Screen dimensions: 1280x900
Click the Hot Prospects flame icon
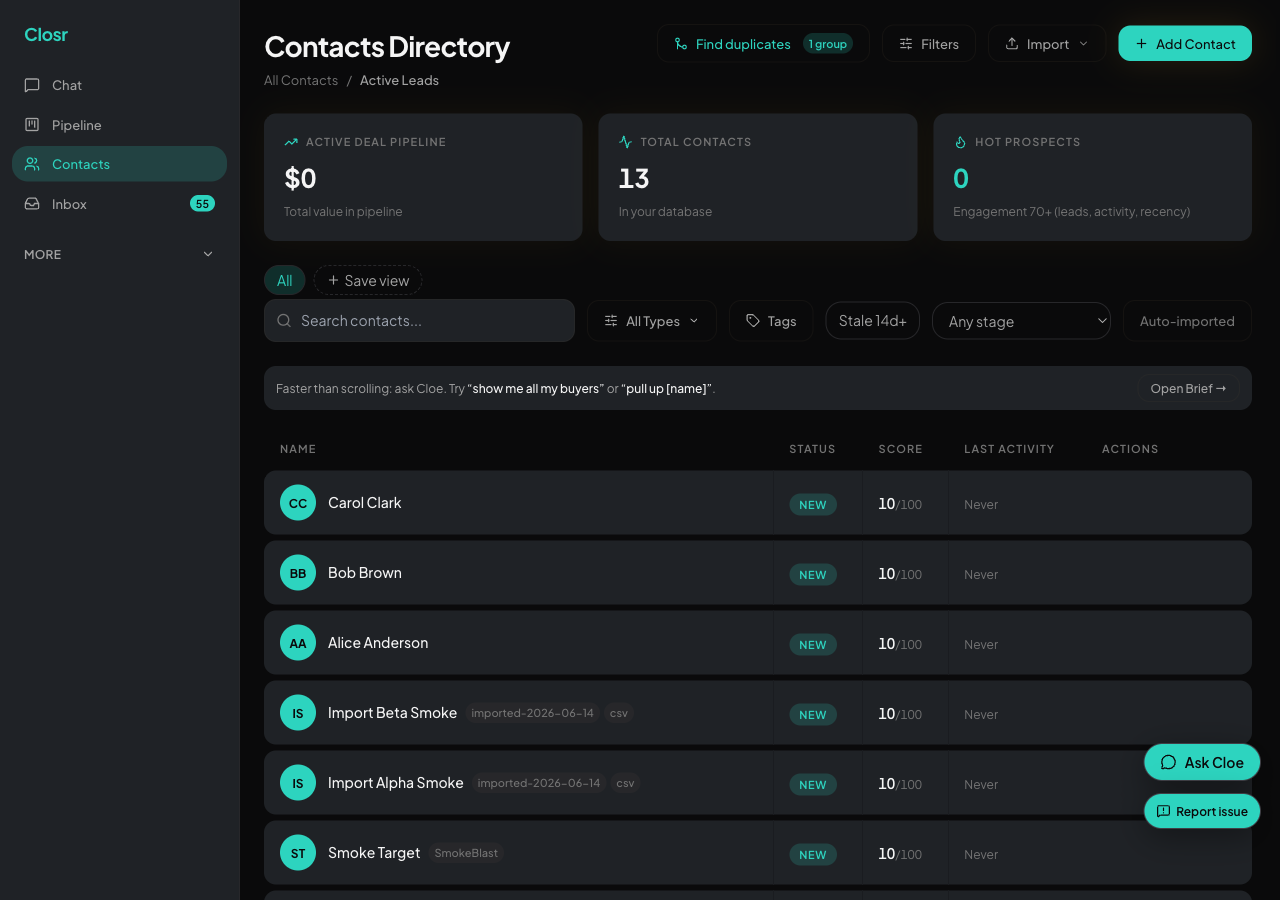[960, 142]
